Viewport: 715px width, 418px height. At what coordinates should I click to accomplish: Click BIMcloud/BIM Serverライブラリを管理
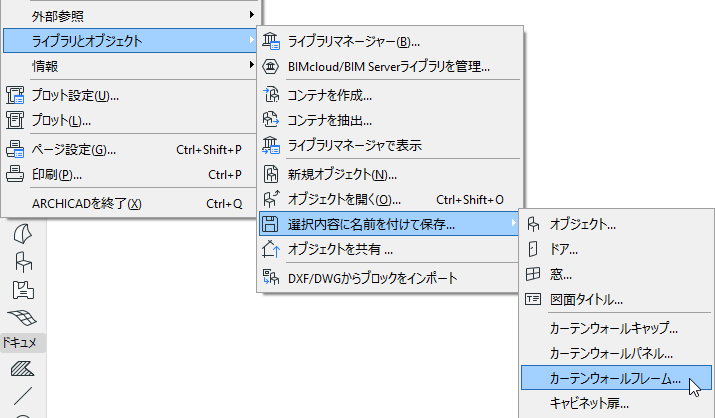tap(388, 67)
